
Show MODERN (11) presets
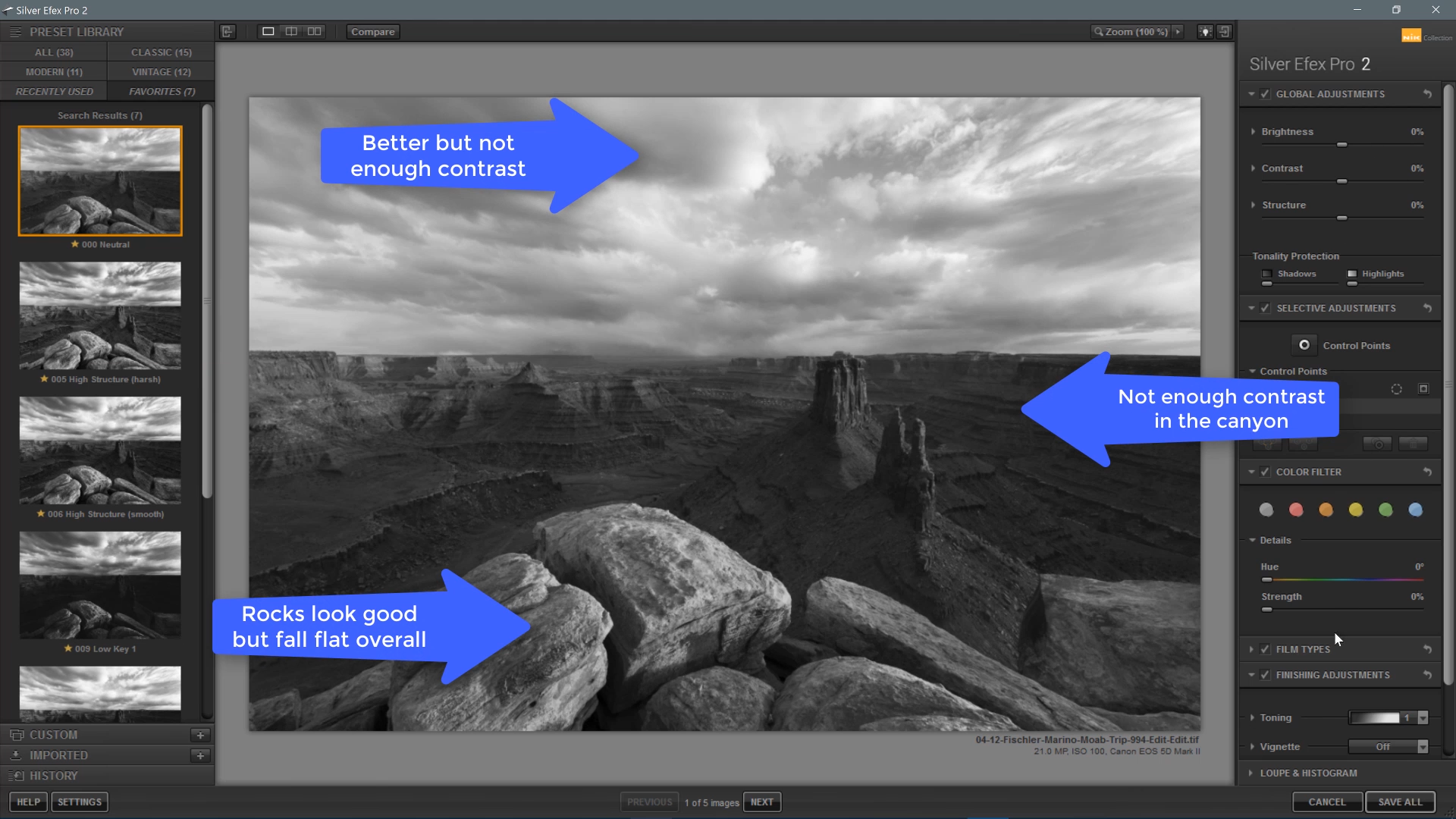pos(54,72)
